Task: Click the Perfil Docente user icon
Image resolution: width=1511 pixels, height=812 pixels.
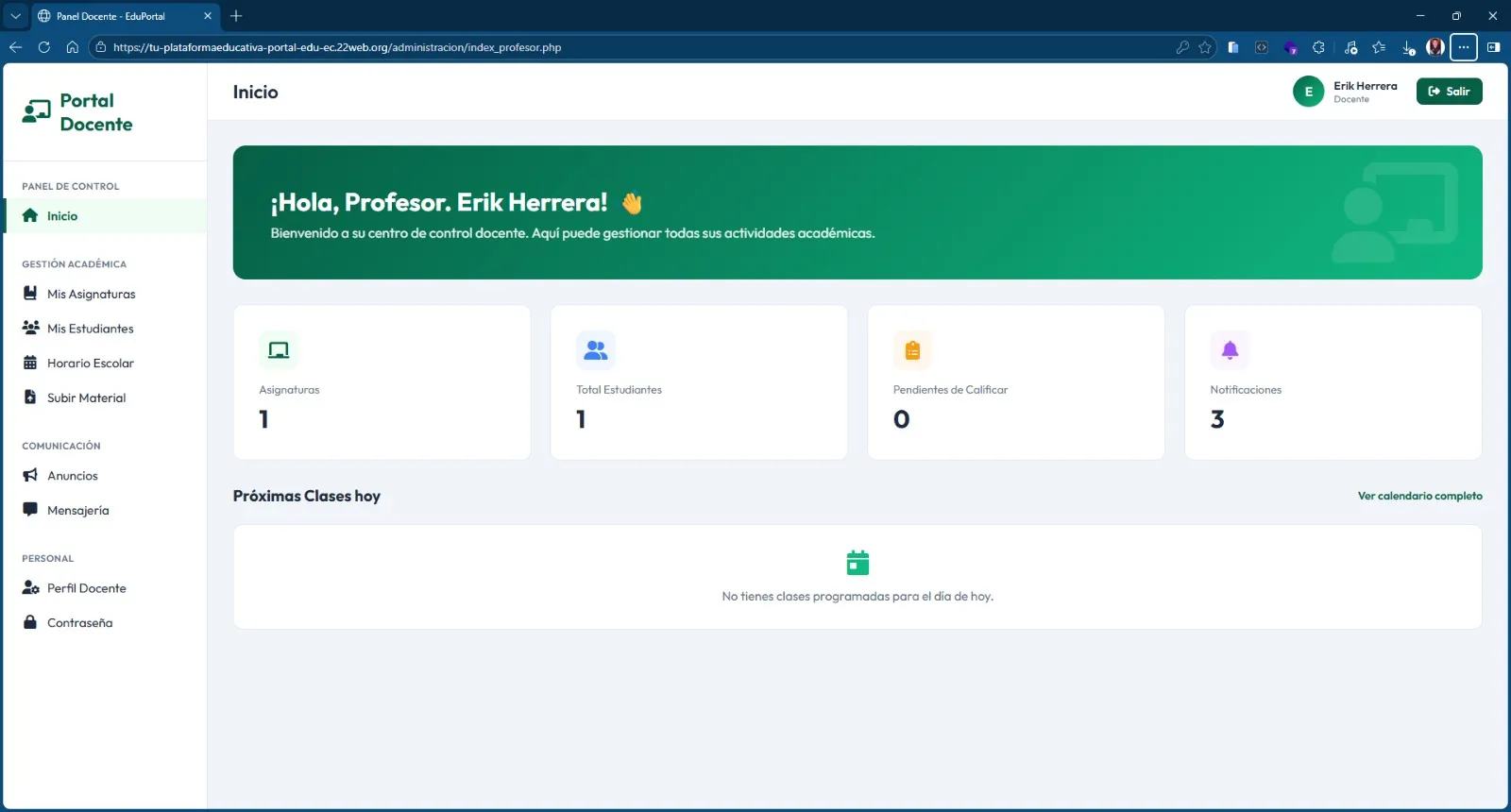Action: [x=30, y=588]
